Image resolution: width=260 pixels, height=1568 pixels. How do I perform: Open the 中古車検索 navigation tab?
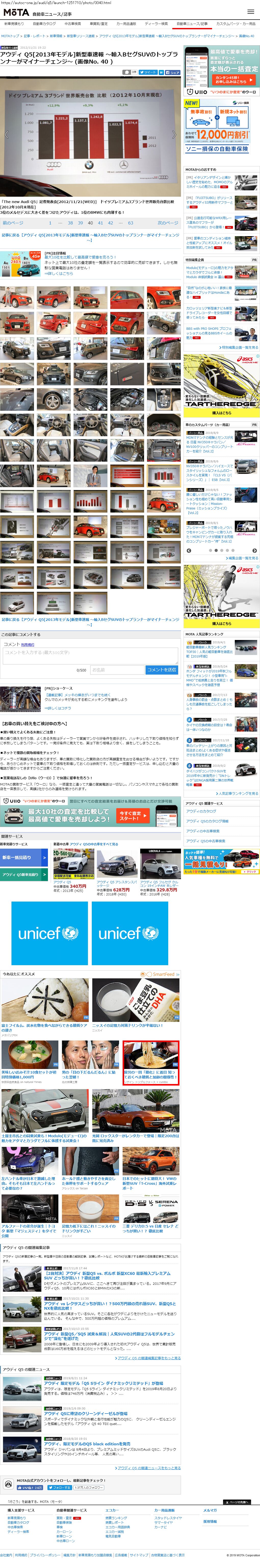tap(73, 24)
